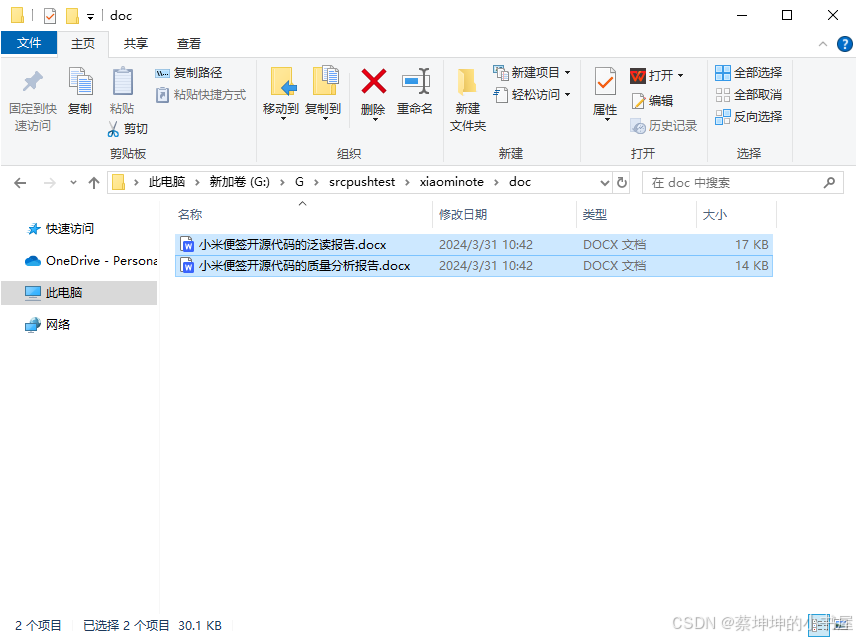Select Quick access (快速访问) in sidebar
Image resolution: width=857 pixels, height=638 pixels.
tap(61, 229)
